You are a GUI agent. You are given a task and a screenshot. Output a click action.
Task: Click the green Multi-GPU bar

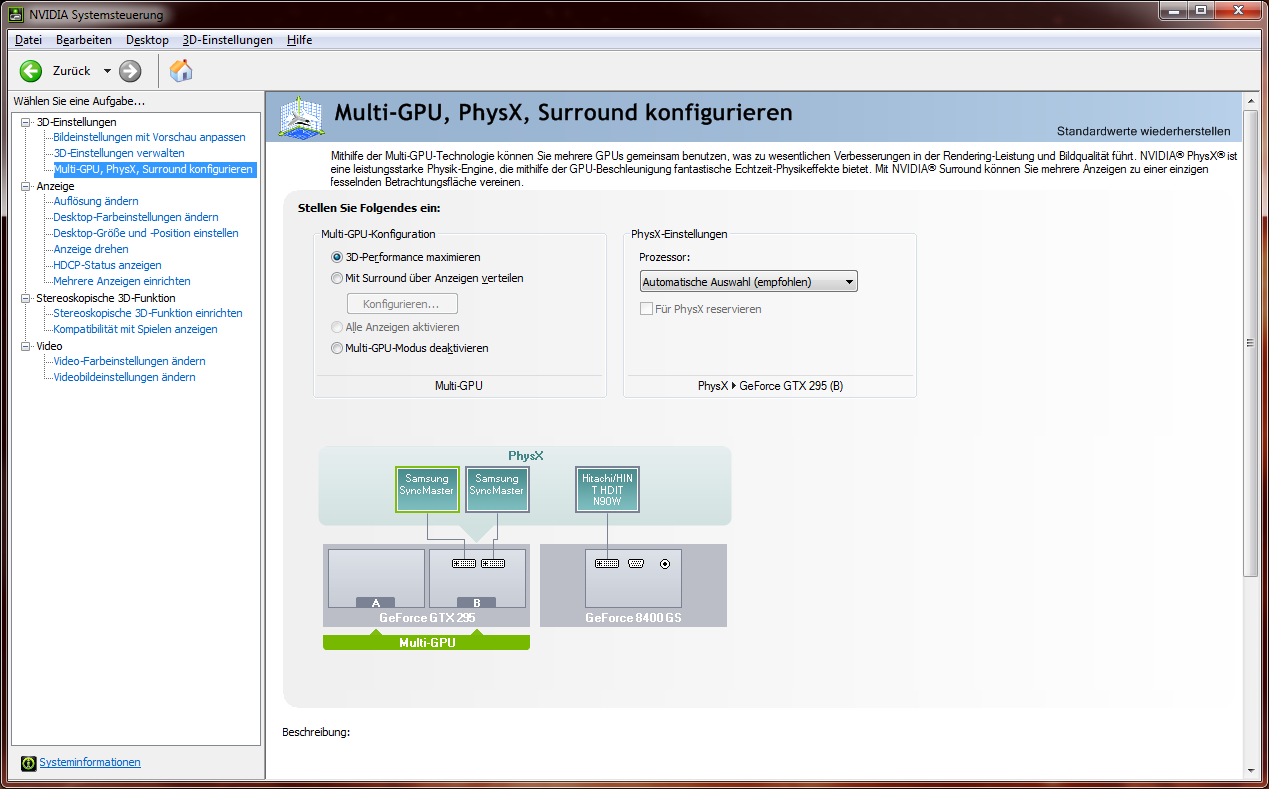pyautogui.click(x=426, y=642)
